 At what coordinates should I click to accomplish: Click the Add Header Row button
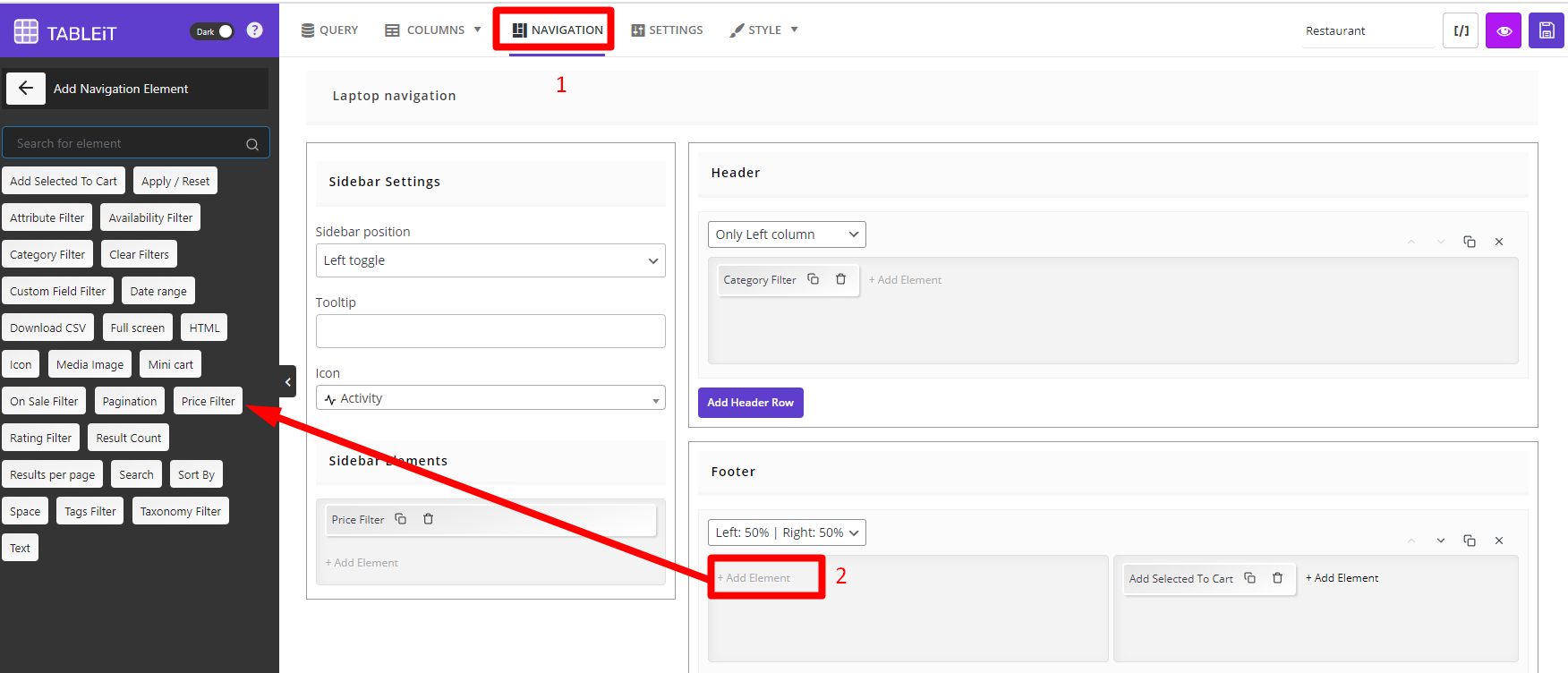point(750,403)
